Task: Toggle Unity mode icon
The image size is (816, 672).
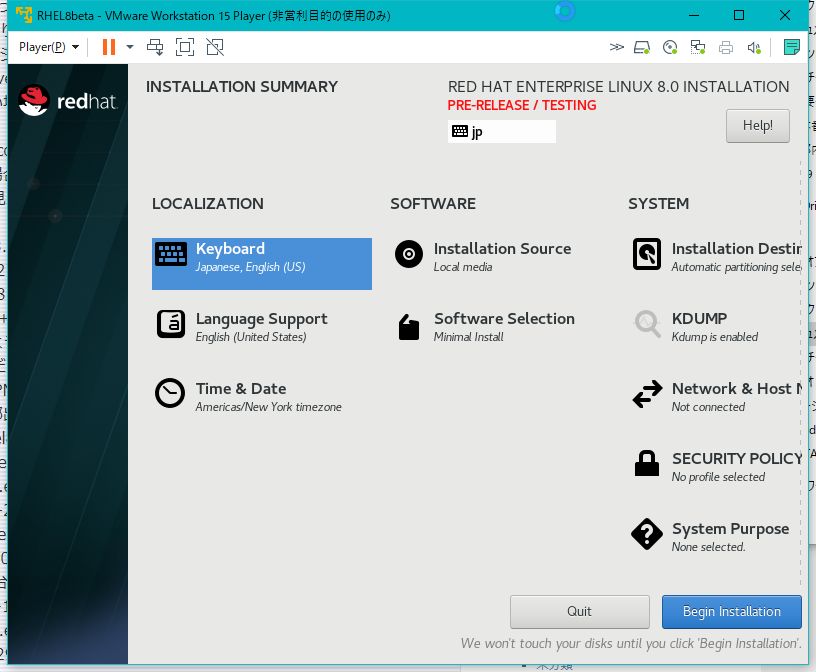Action: coord(215,47)
